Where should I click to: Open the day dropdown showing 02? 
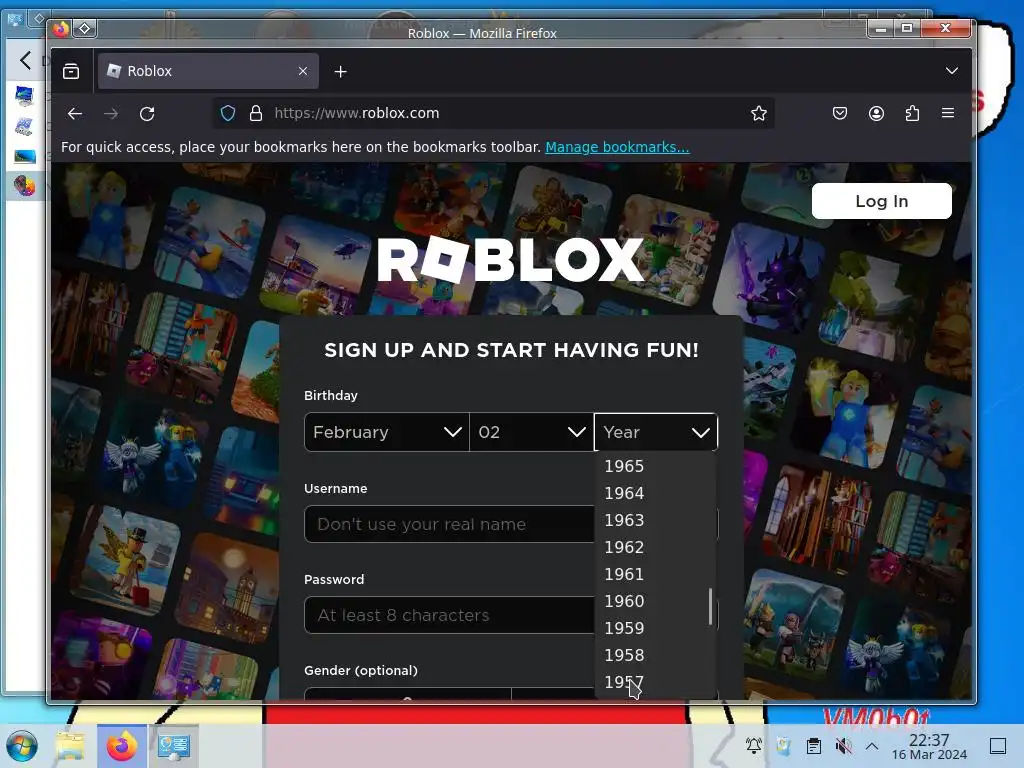(x=531, y=432)
